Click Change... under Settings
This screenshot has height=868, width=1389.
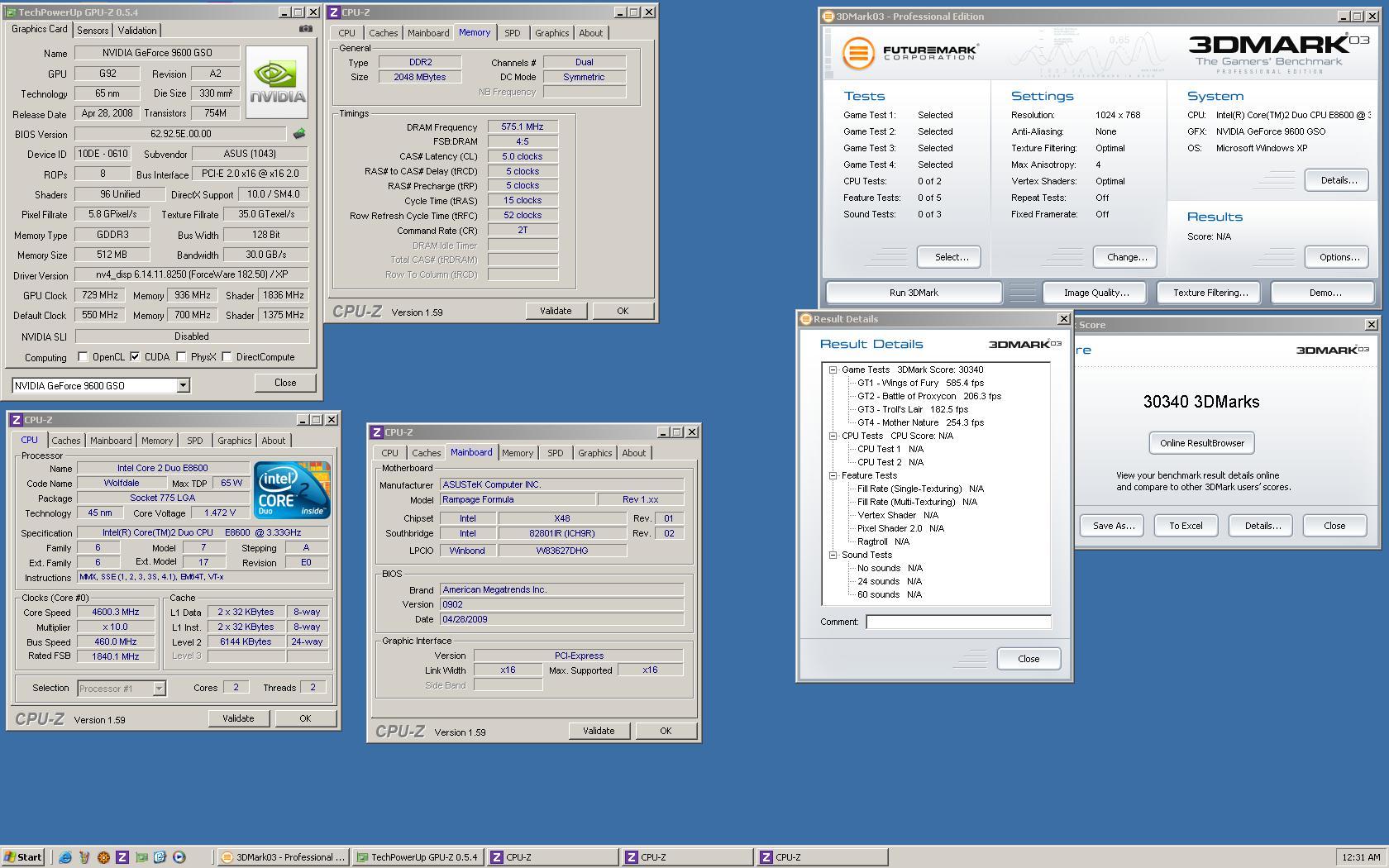1127,257
